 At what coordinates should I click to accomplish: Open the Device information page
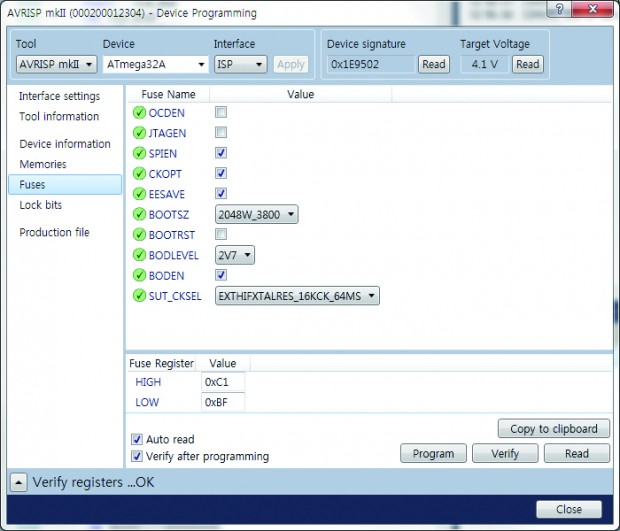coord(65,144)
